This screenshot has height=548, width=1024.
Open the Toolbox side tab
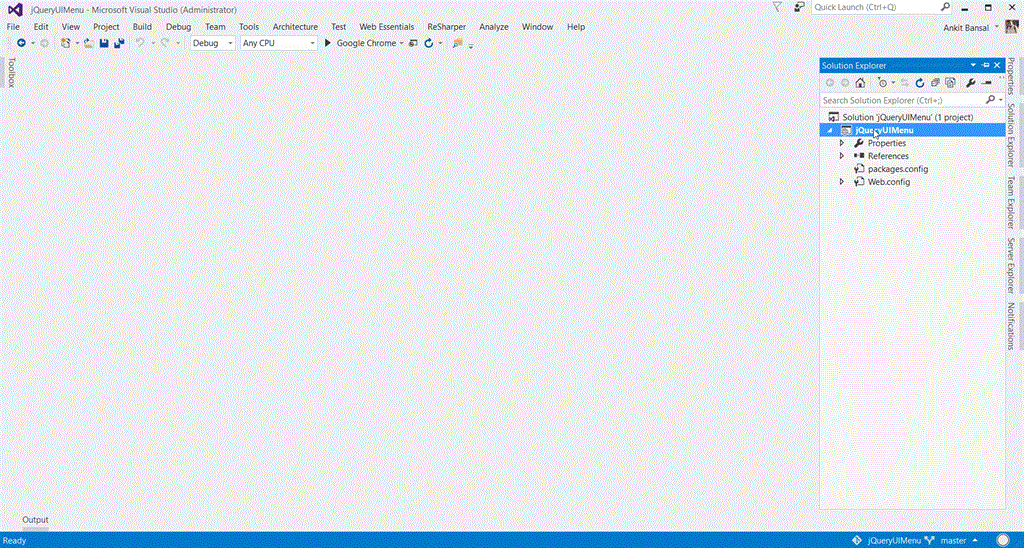click(11, 73)
